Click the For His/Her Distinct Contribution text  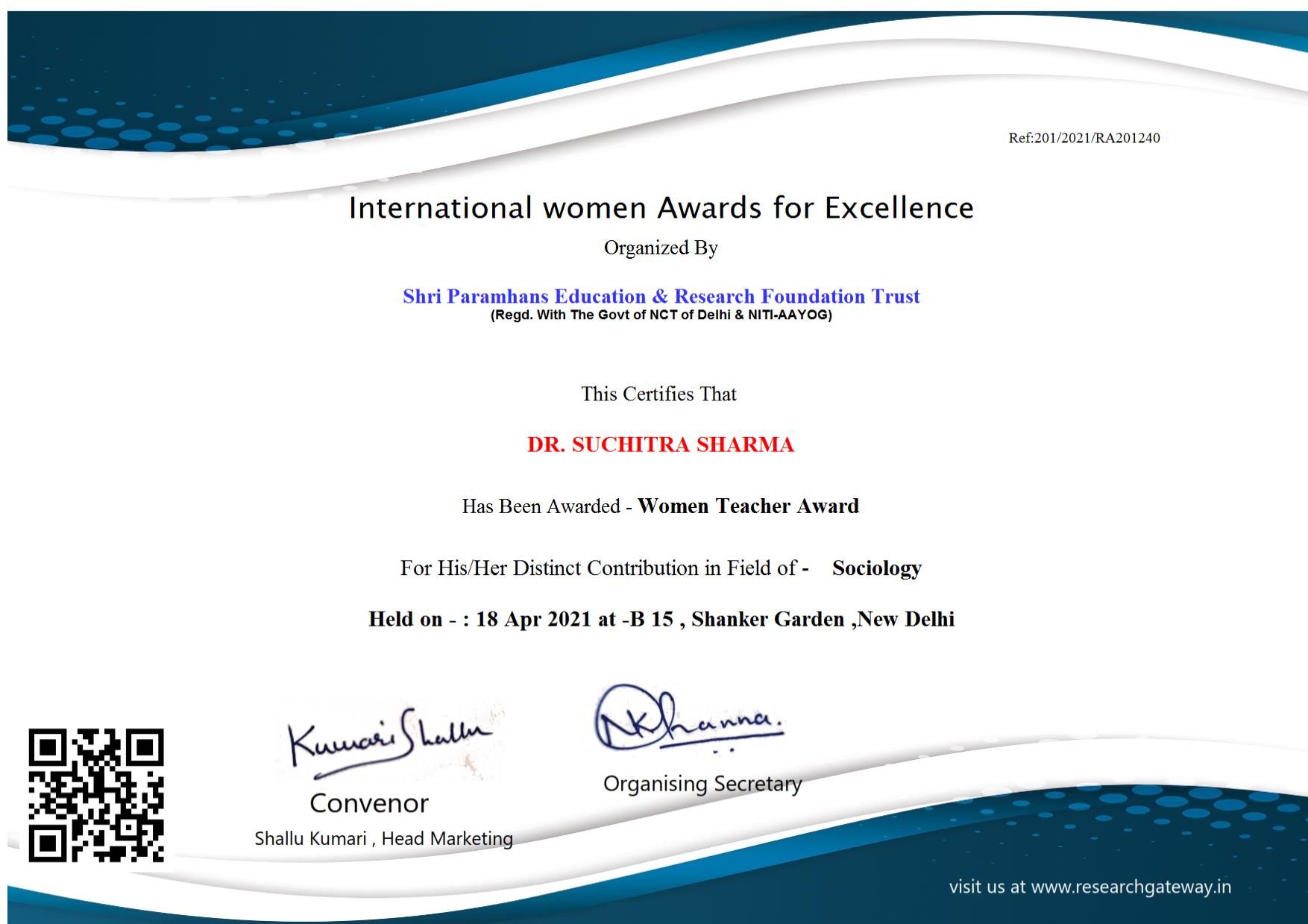(598, 568)
